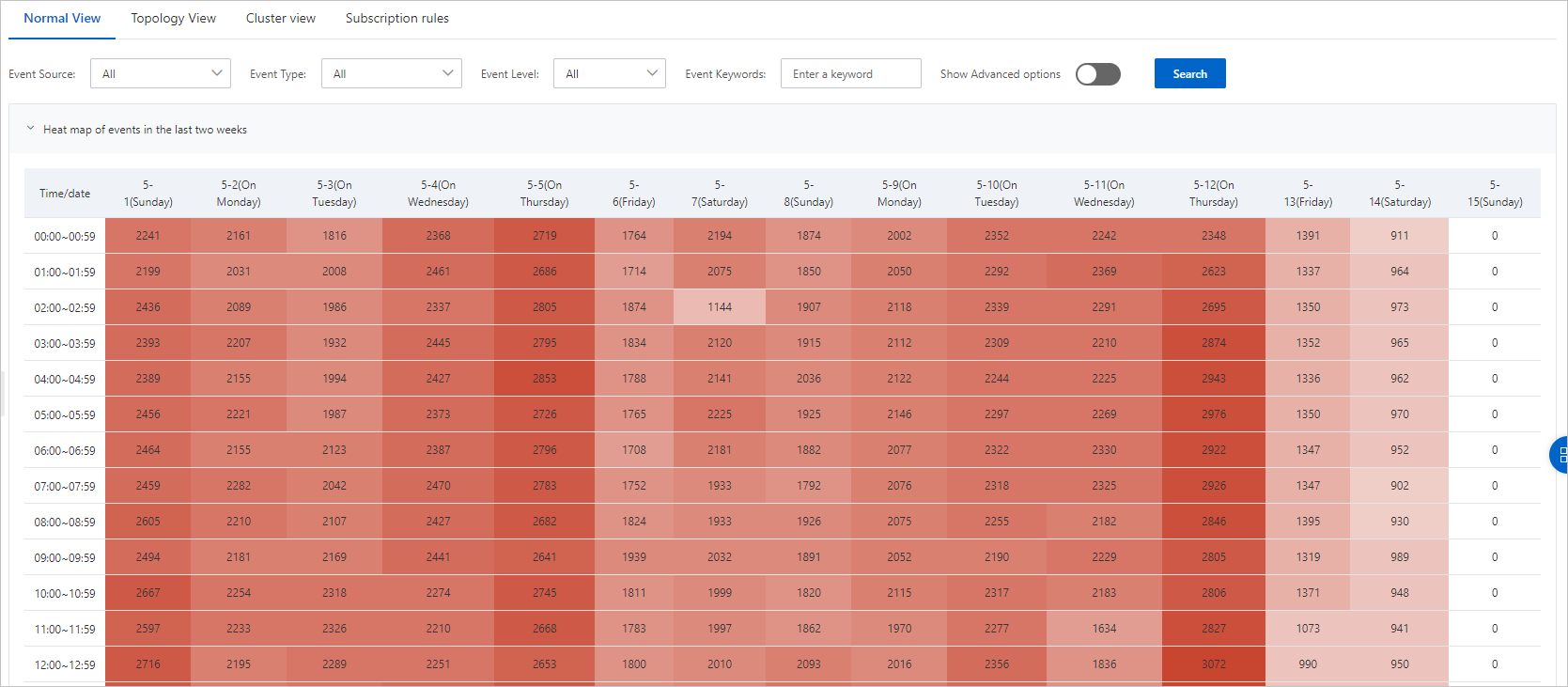Open the Event Source dropdown
This screenshot has height=687, width=1568.
(x=161, y=73)
